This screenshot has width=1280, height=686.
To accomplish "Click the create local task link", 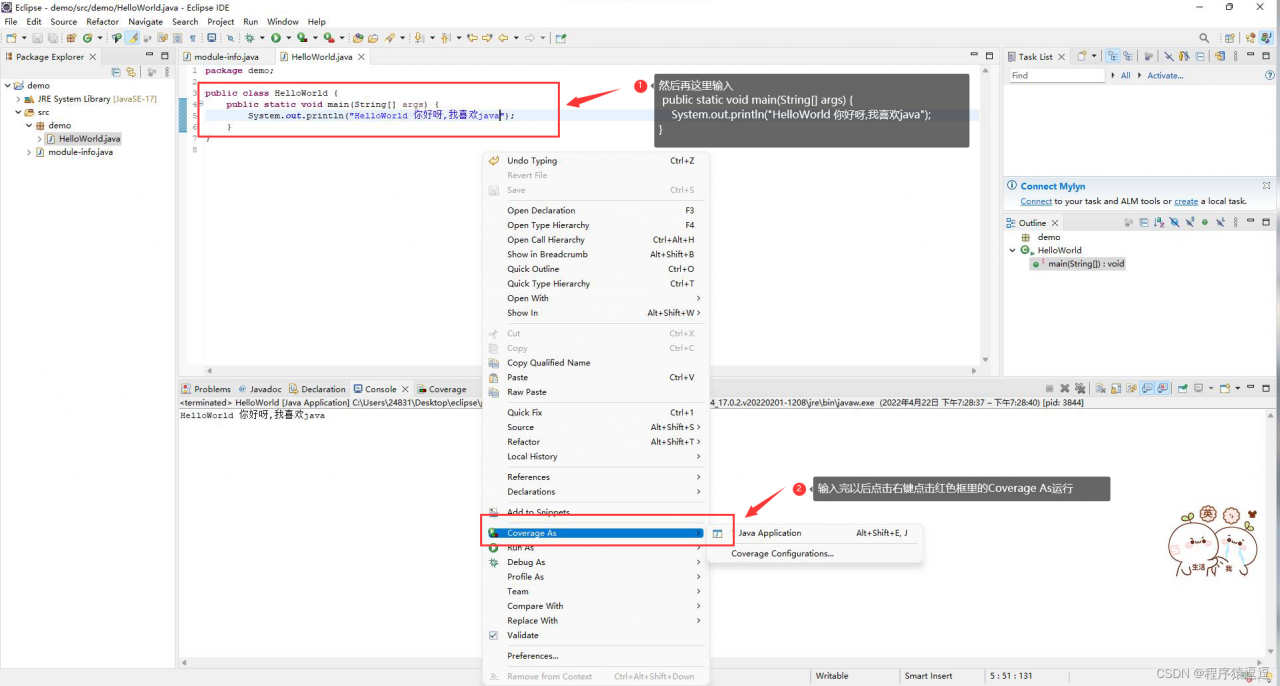I will 1186,201.
